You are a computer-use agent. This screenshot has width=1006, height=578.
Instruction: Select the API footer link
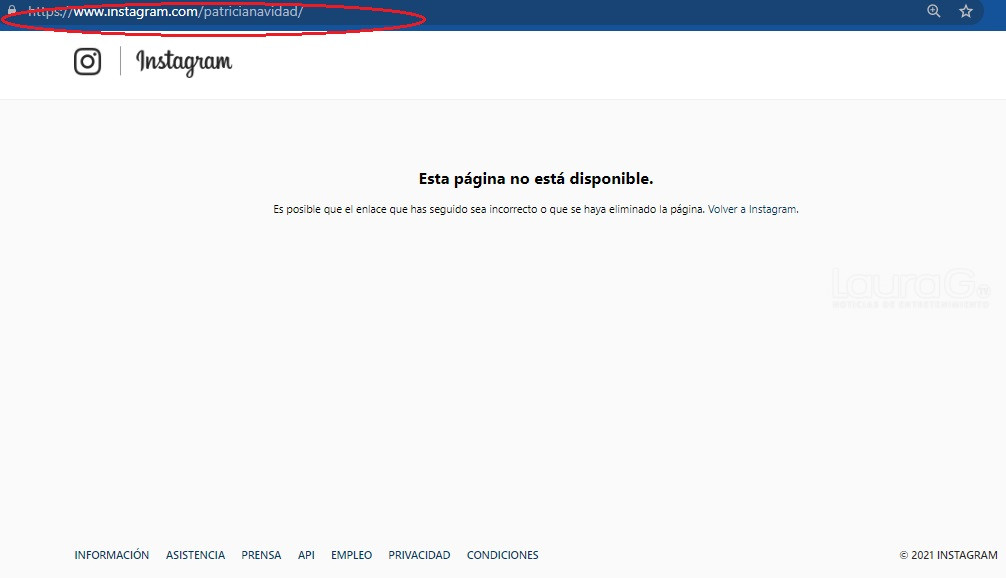[306, 555]
